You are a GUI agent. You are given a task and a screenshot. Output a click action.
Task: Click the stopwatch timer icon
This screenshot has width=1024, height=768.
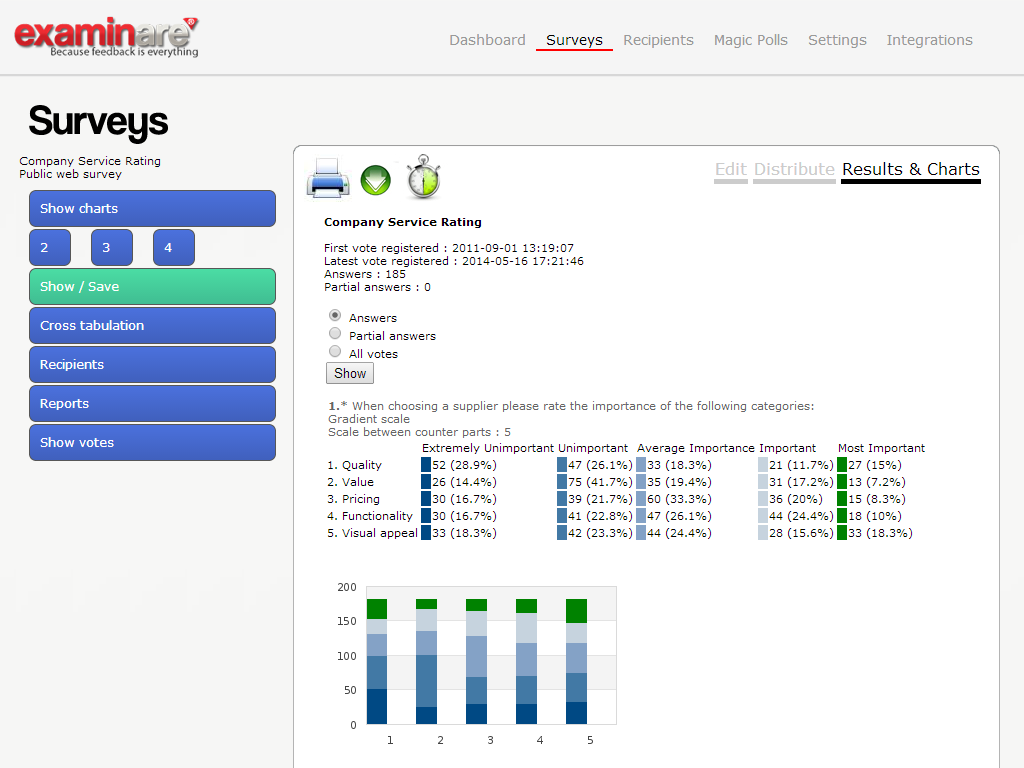[423, 178]
